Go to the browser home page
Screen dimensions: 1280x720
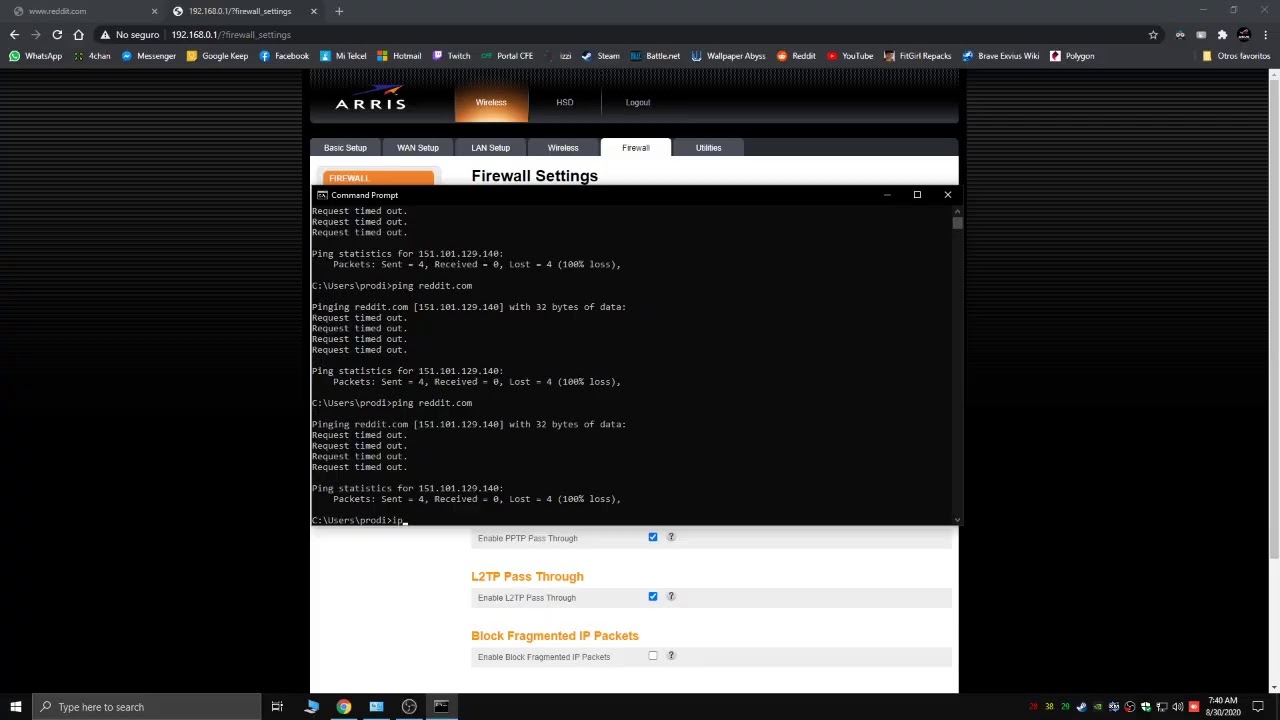tap(78, 35)
